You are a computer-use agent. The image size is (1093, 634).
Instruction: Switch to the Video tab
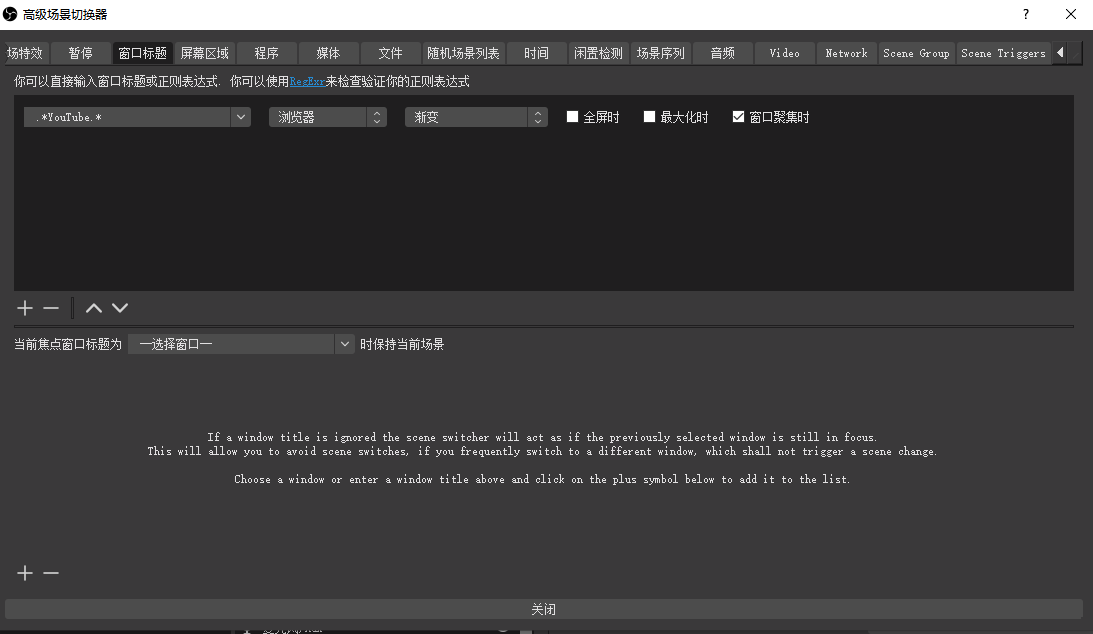click(x=785, y=53)
